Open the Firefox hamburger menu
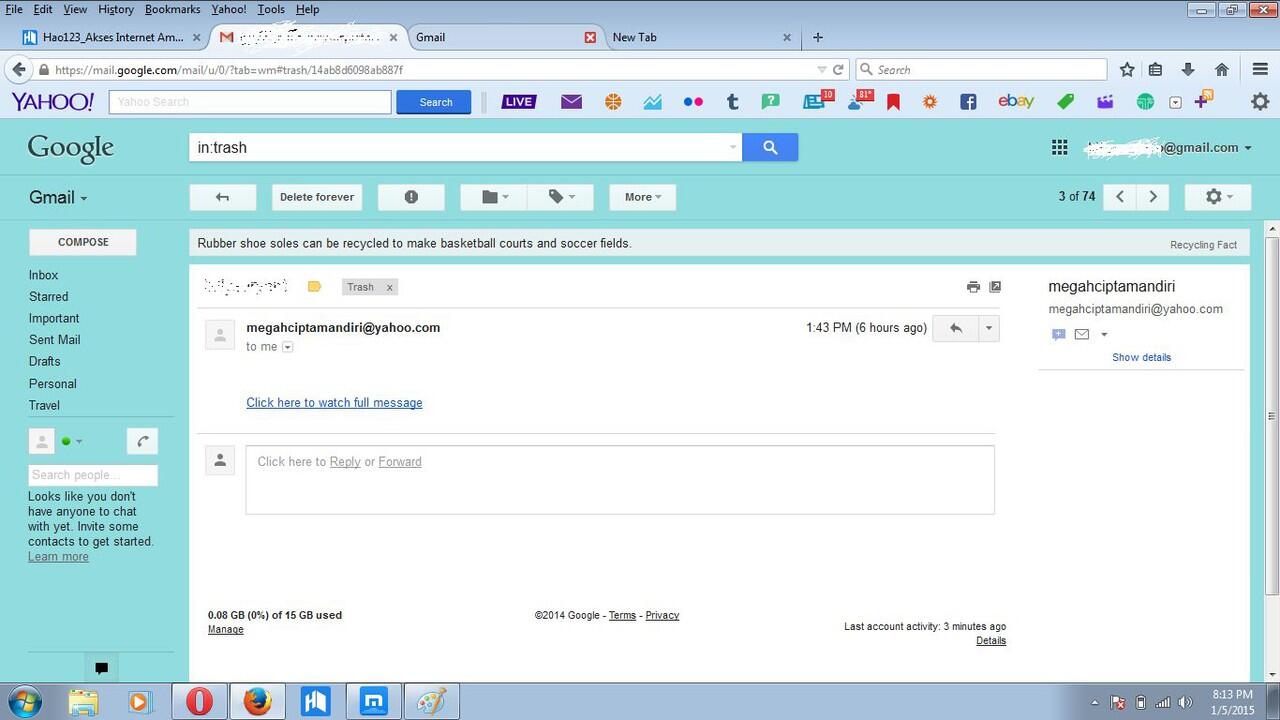 pos(1260,70)
